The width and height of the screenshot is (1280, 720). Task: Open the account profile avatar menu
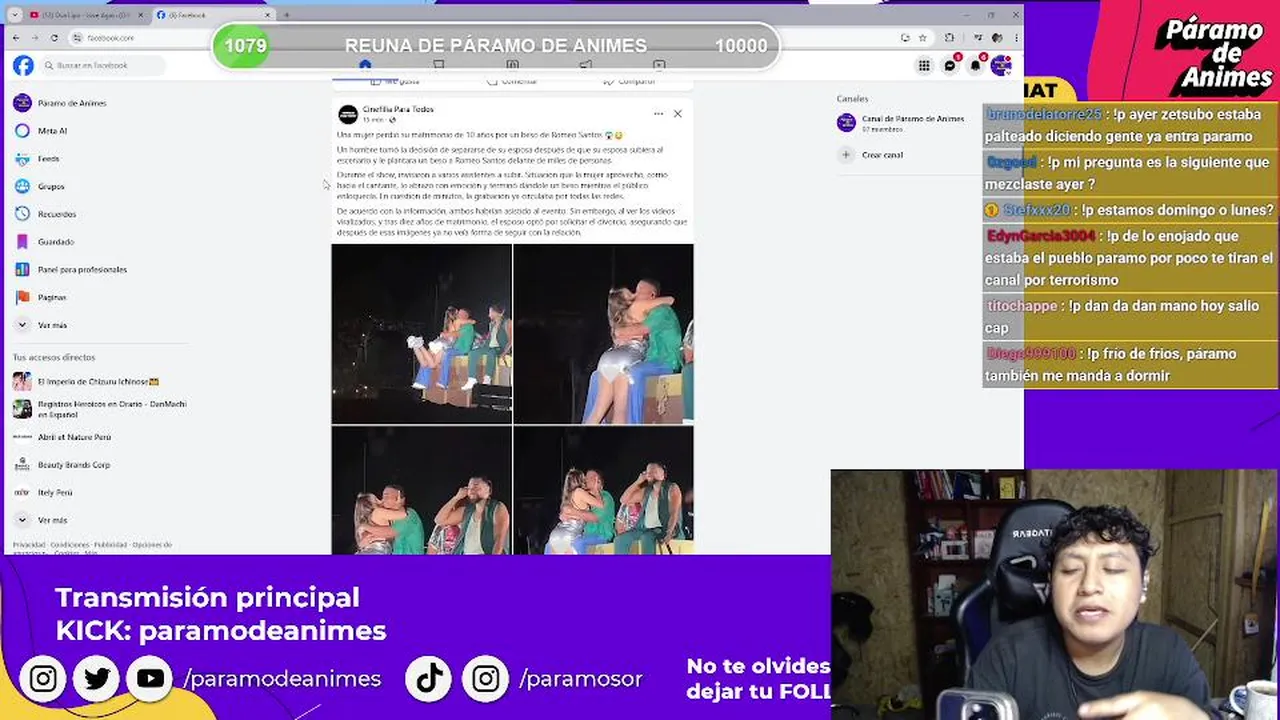[x=1000, y=66]
